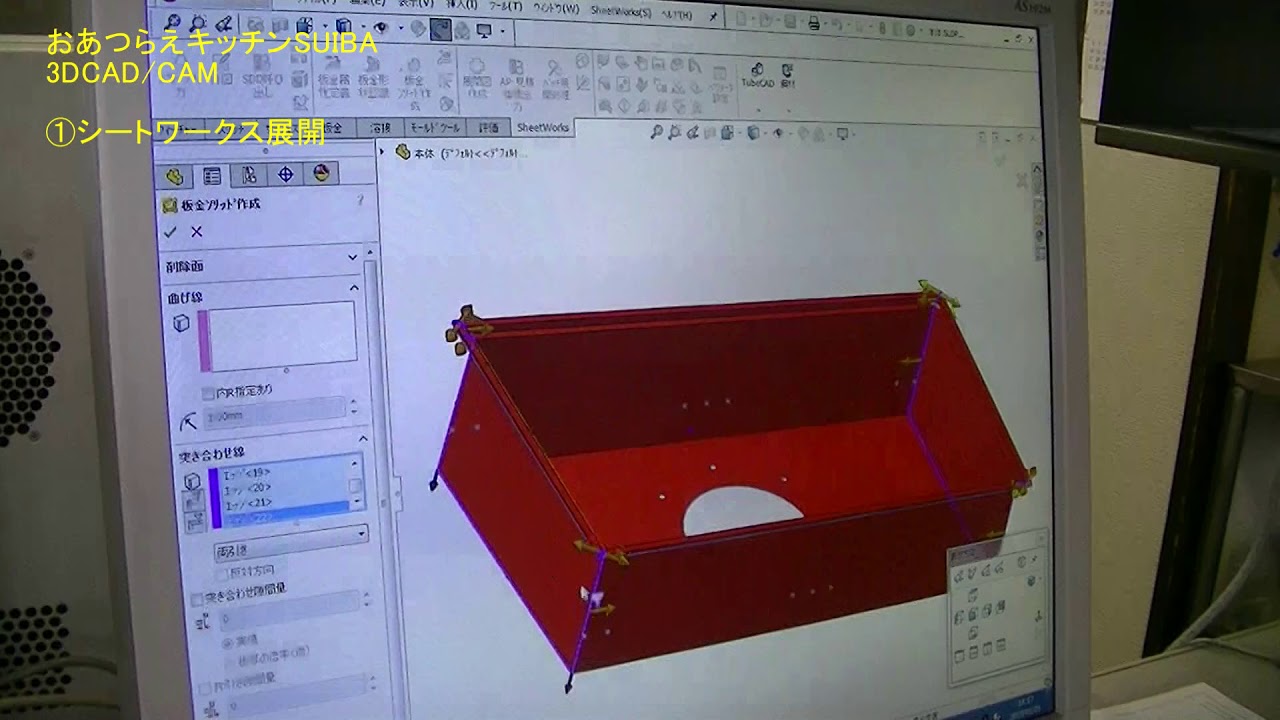The height and width of the screenshot is (720, 1280).
Task: Cancel 板金ソリッド作成 with the X icon
Action: [x=197, y=232]
